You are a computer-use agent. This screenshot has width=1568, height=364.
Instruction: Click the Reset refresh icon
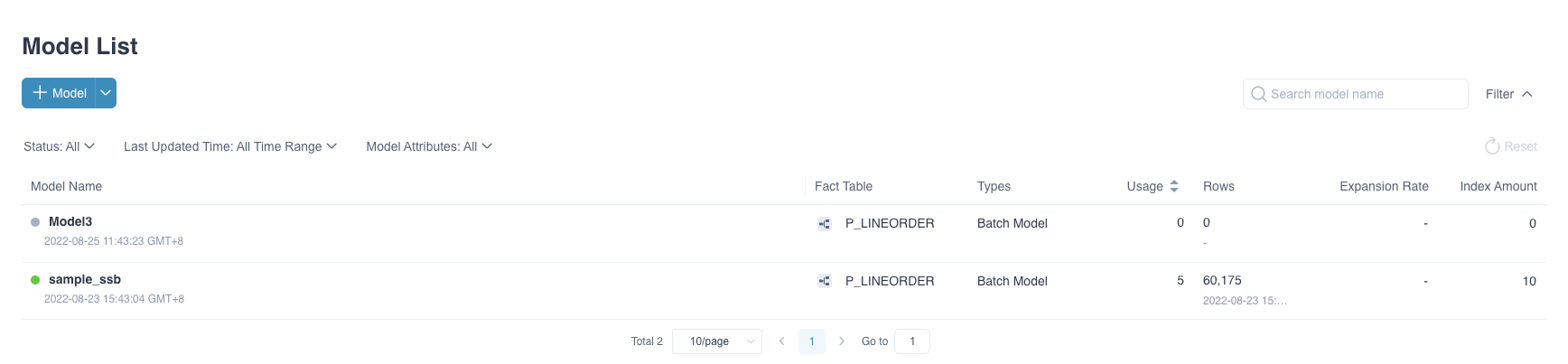1492,146
